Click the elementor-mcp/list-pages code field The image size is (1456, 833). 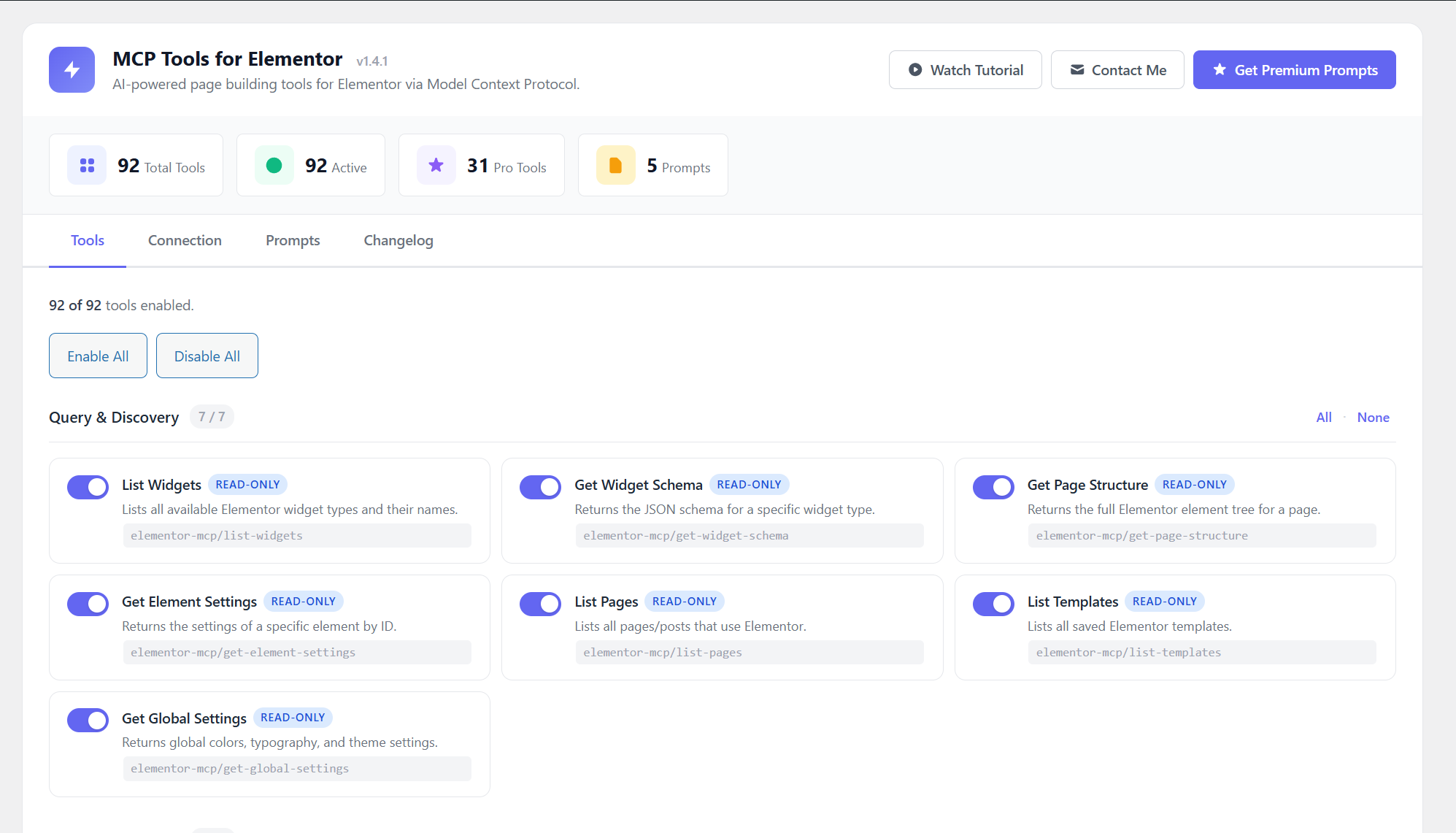(750, 652)
